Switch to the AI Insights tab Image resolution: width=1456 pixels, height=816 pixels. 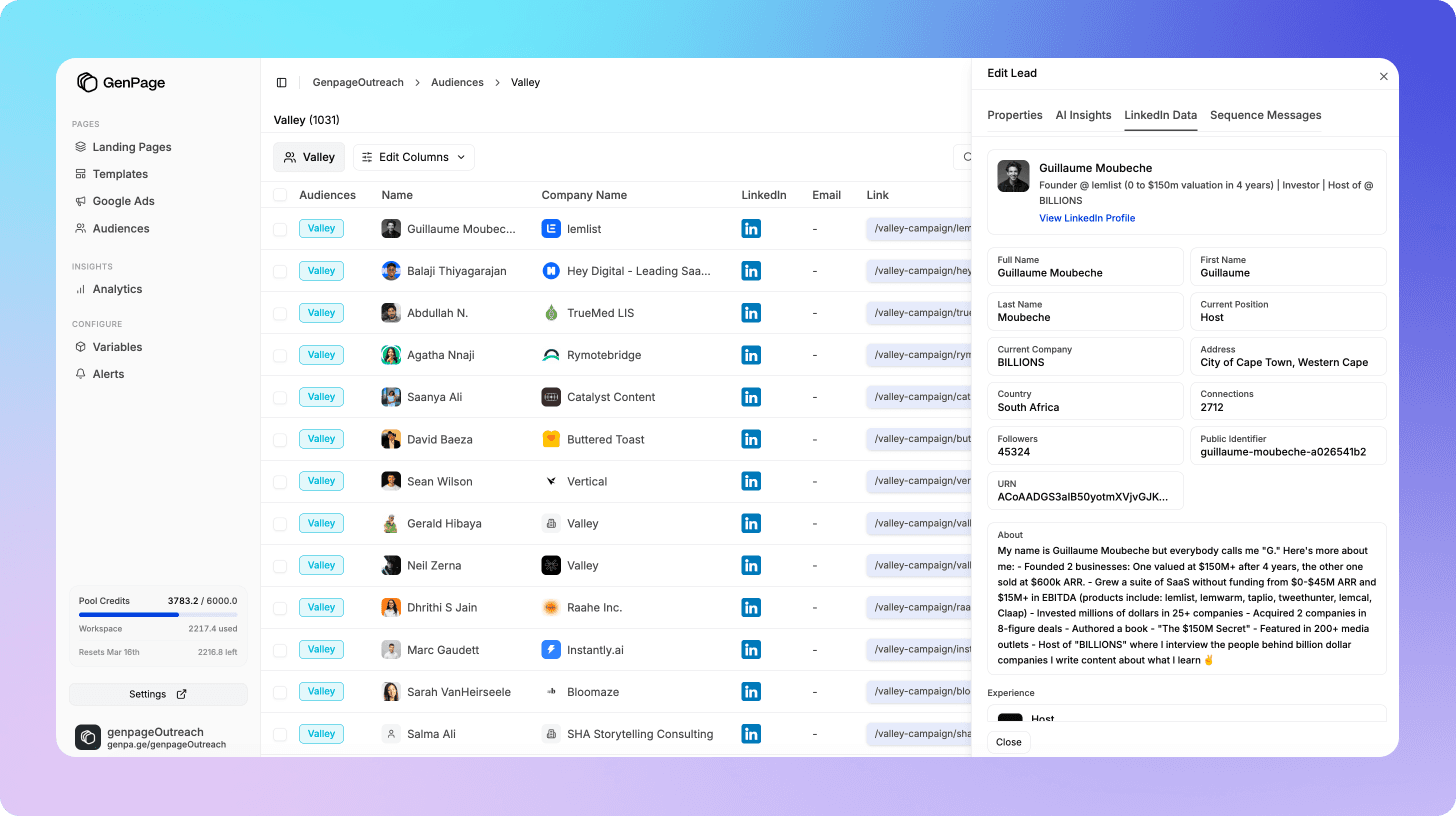[1083, 115]
